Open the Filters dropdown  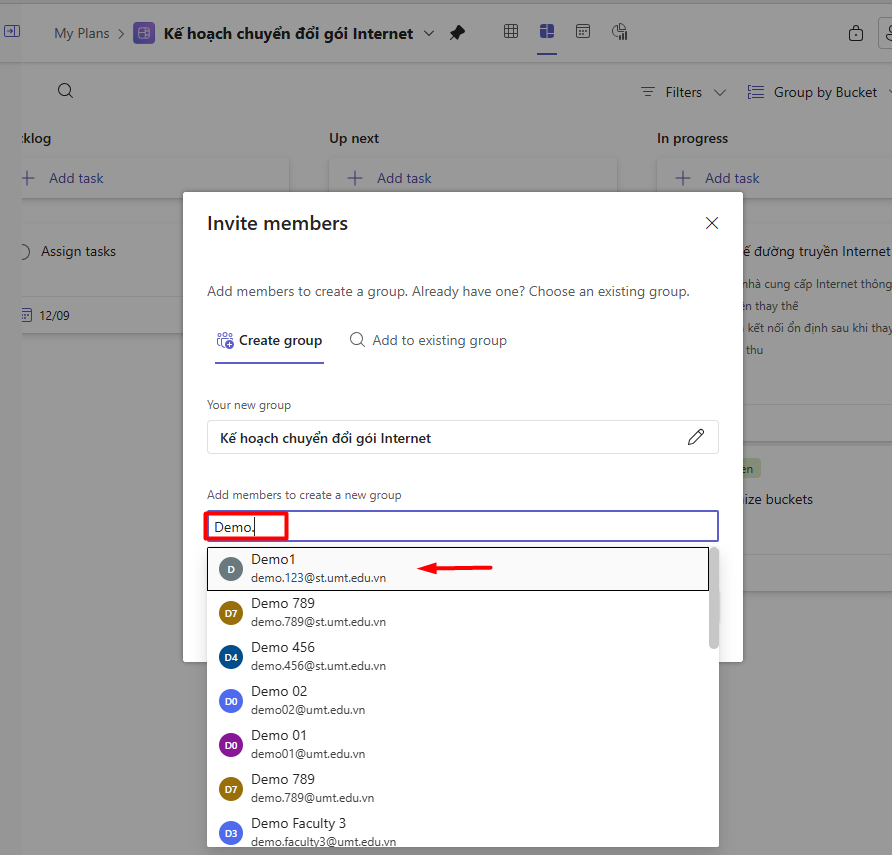684,92
